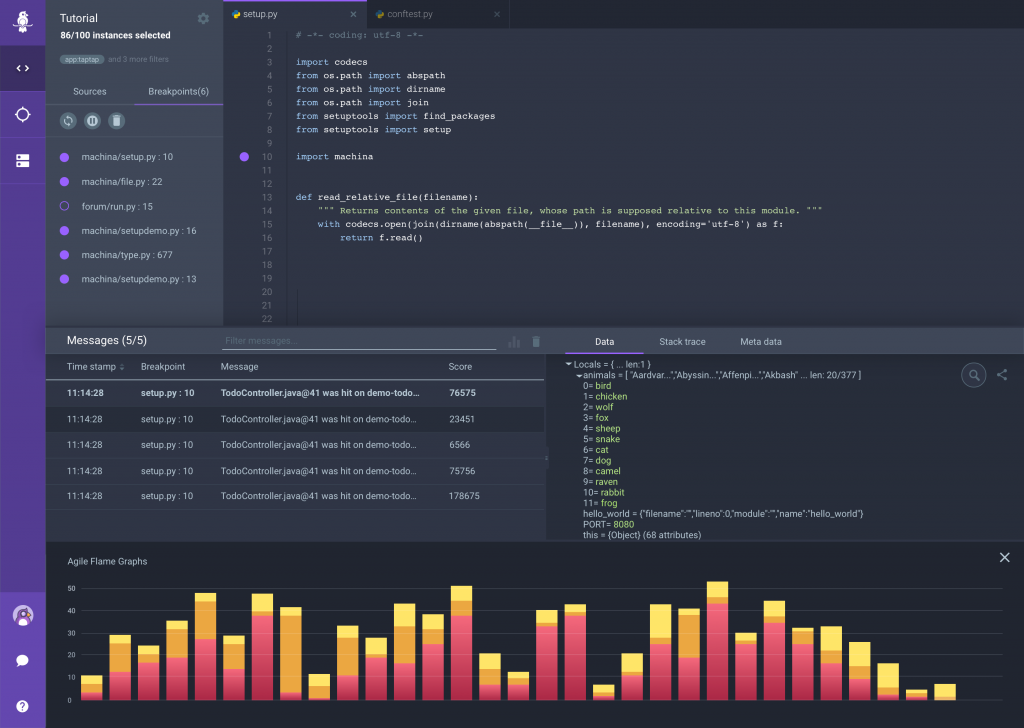Open the code debugger view in sidebar
This screenshot has height=728, width=1024.
coord(22,68)
